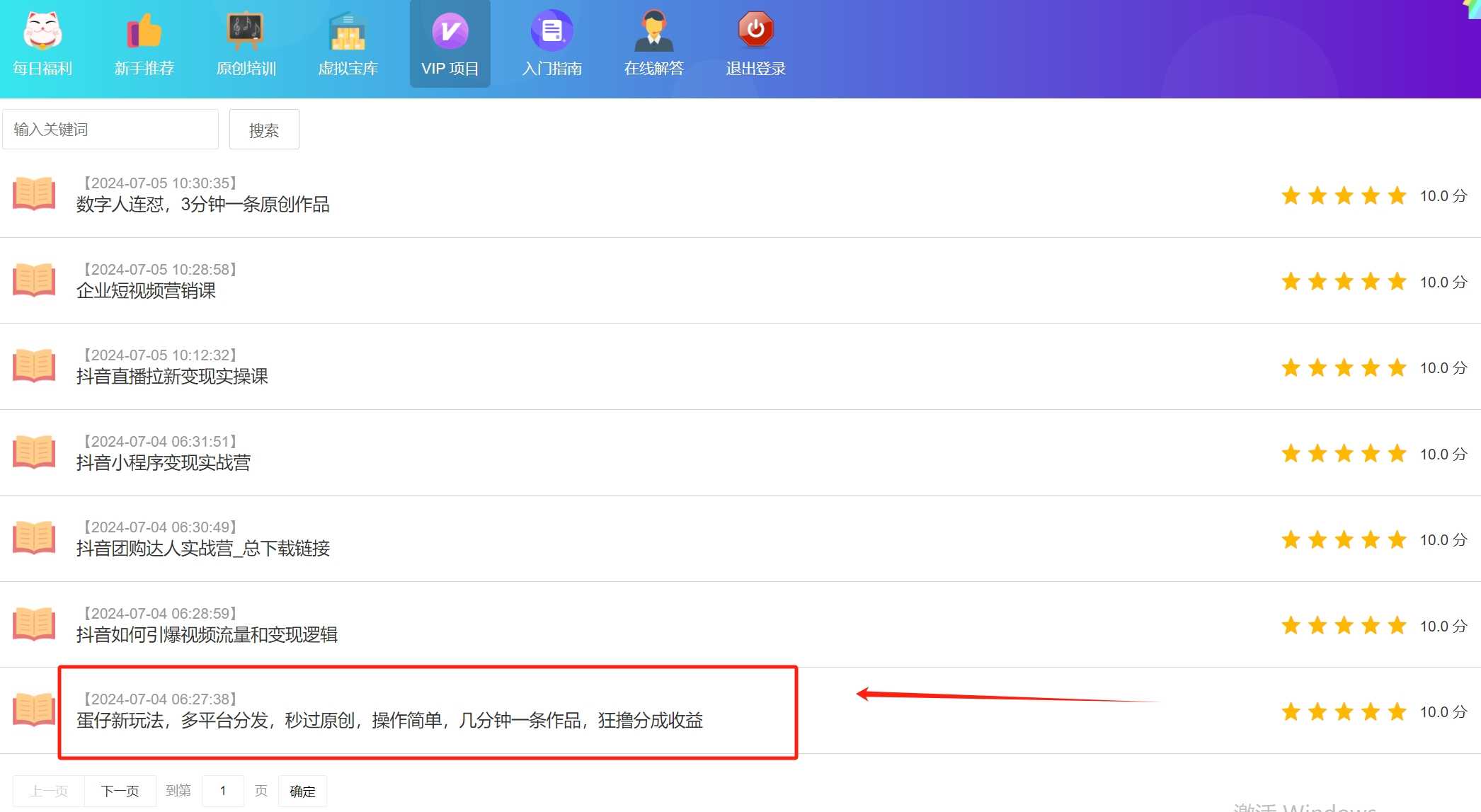The height and width of the screenshot is (812, 1481).
Task: Click the book icon beside 企业短视频营销课
Action: pos(34,280)
